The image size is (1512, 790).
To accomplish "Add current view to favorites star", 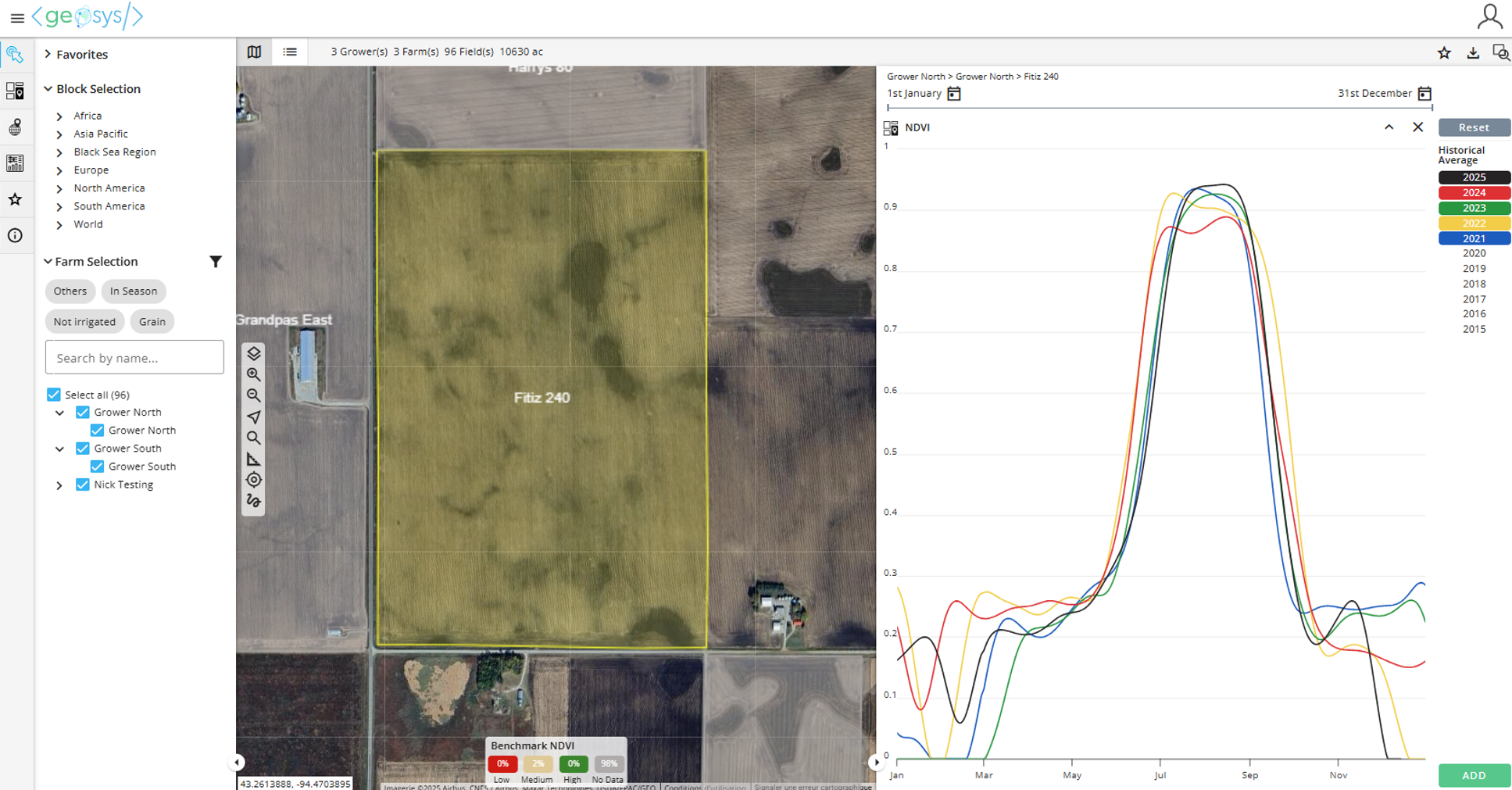I will click(x=1443, y=52).
